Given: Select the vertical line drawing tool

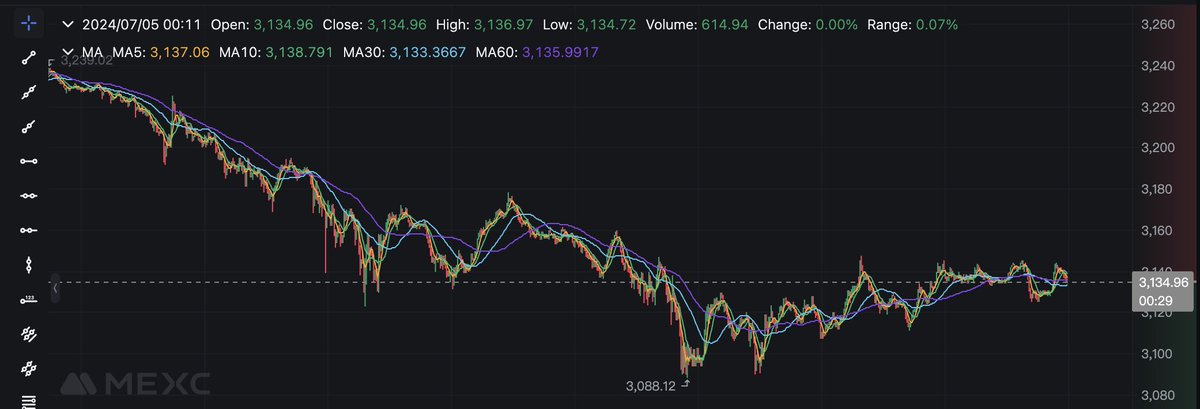Looking at the screenshot, I should click(x=29, y=265).
